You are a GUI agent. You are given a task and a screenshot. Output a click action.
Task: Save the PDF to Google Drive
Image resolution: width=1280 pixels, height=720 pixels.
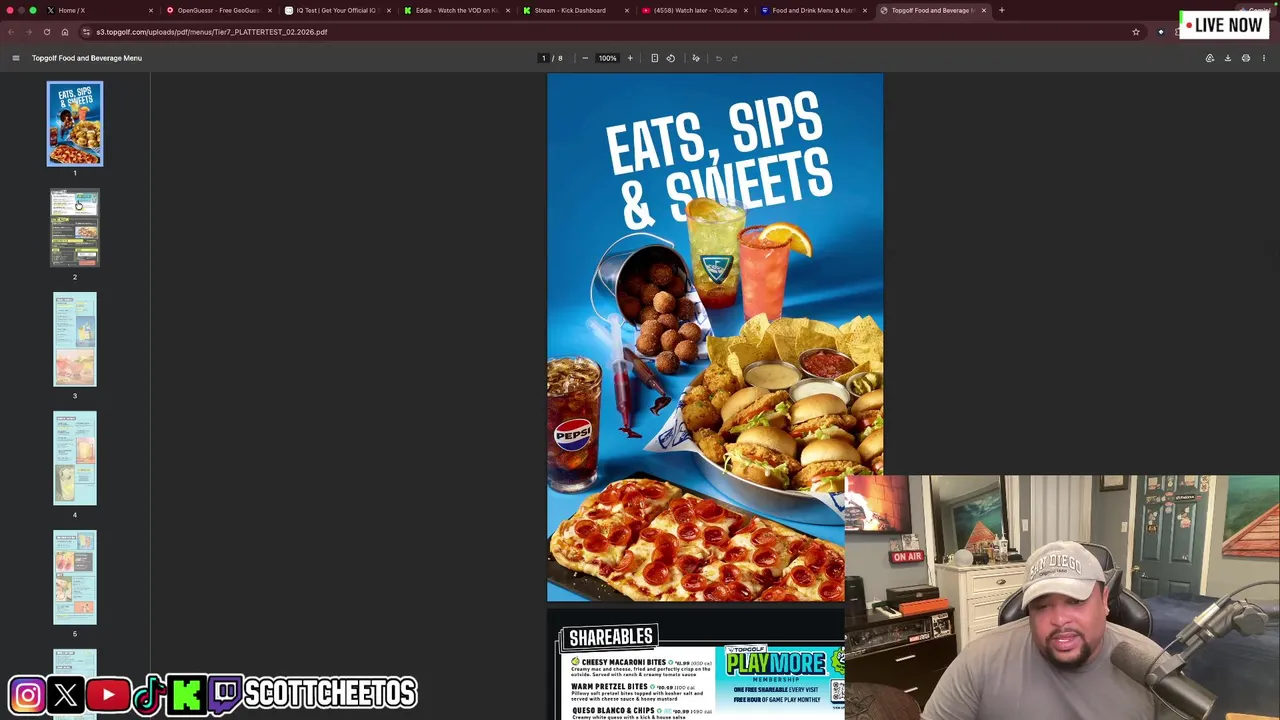point(1210,58)
